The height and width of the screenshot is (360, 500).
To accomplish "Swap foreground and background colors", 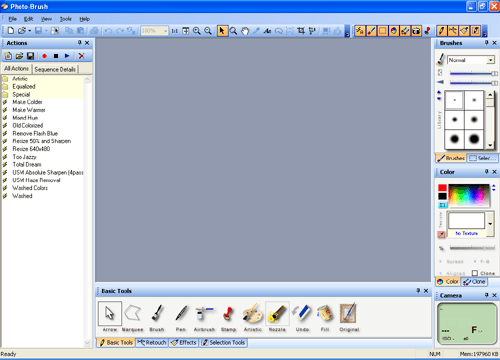I will 442,205.
